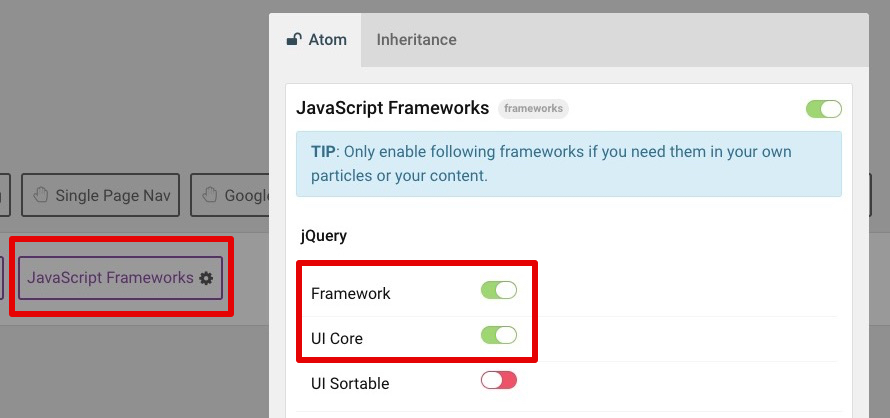This screenshot has height=418, width=890.
Task: Switch to the Inheritance tab
Action: coord(417,40)
